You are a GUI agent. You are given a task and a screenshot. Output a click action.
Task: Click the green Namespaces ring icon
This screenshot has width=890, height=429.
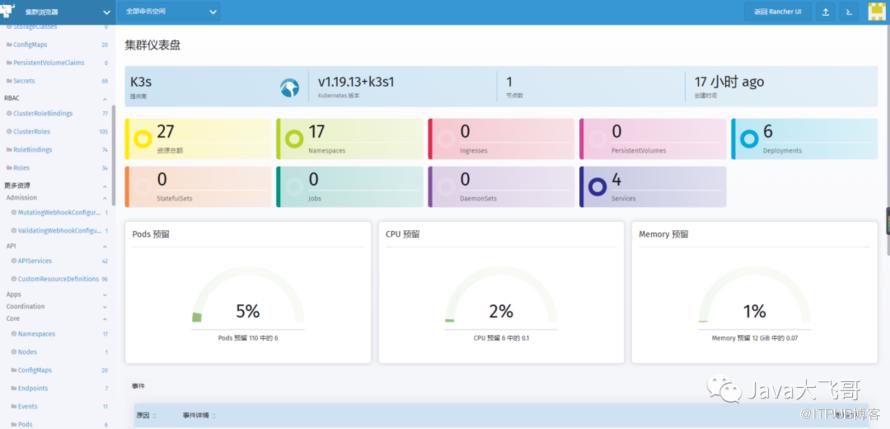[x=294, y=139]
